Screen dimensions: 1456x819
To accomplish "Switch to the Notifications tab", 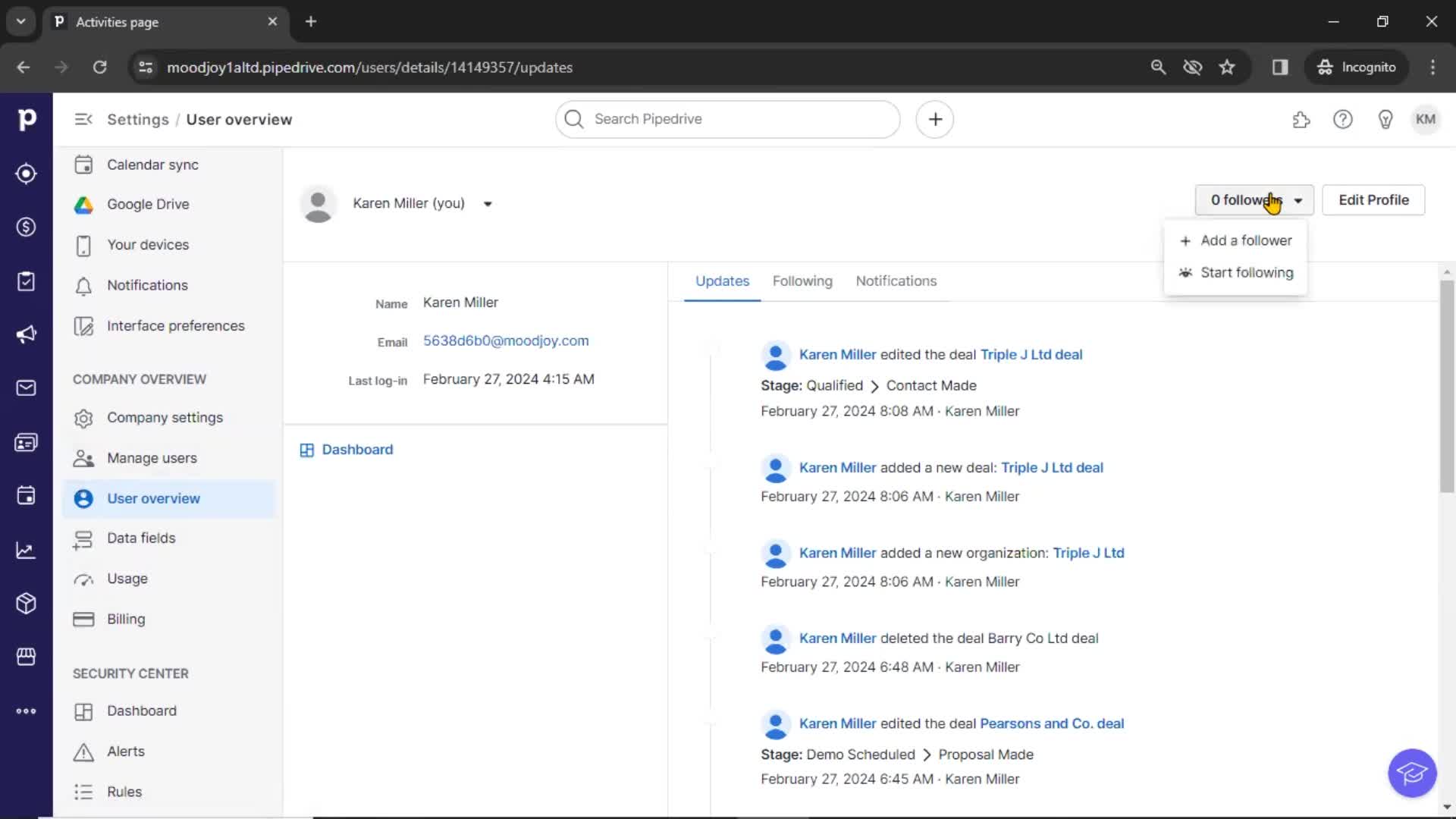I will [896, 280].
